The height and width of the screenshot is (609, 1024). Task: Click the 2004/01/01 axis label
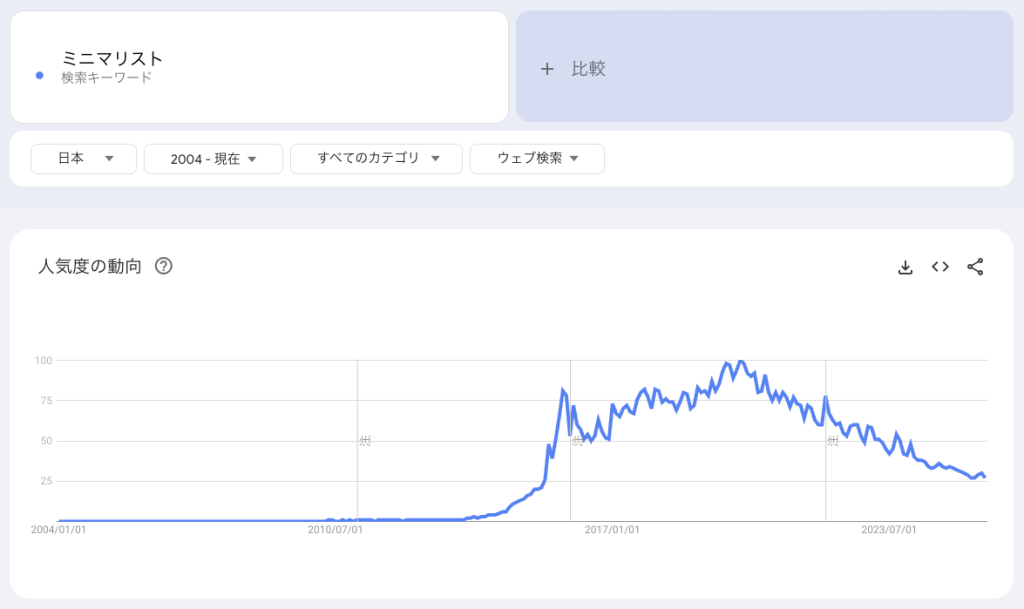[x=58, y=530]
